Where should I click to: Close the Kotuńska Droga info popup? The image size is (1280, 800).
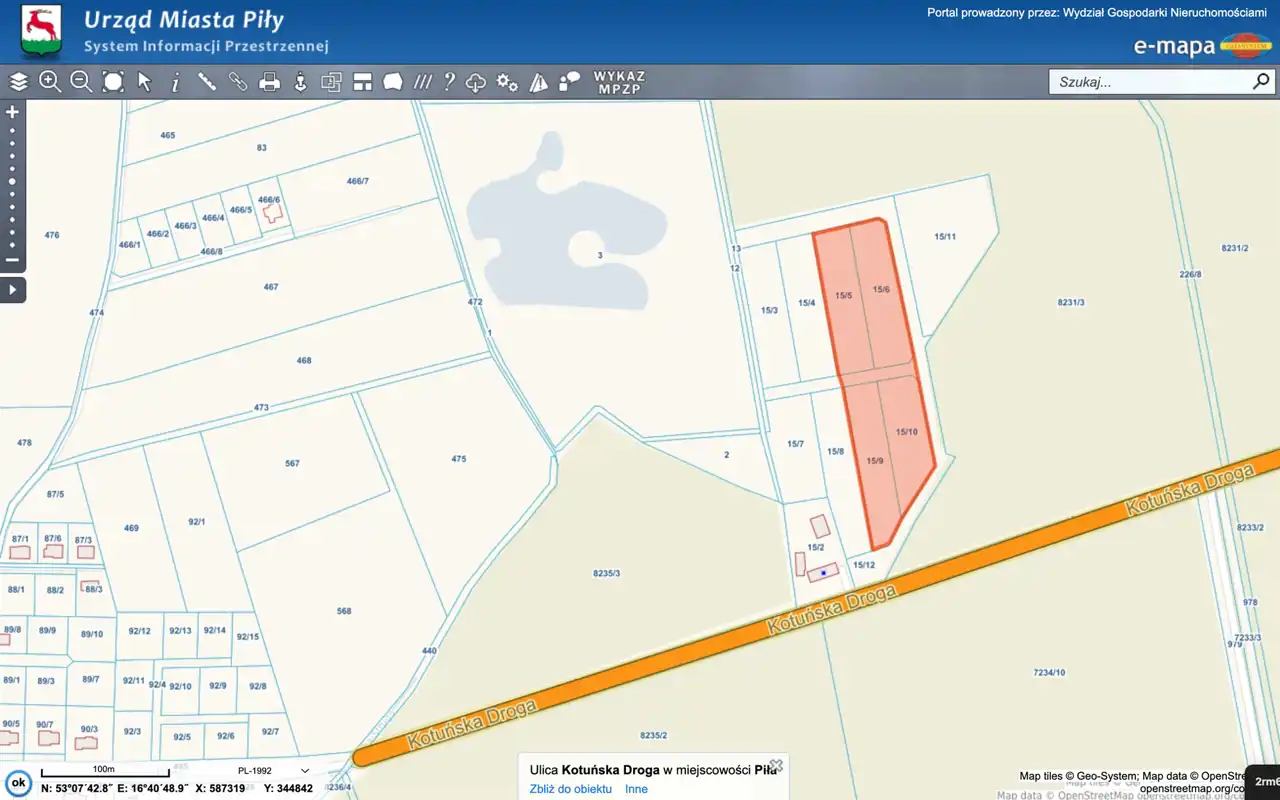[775, 766]
